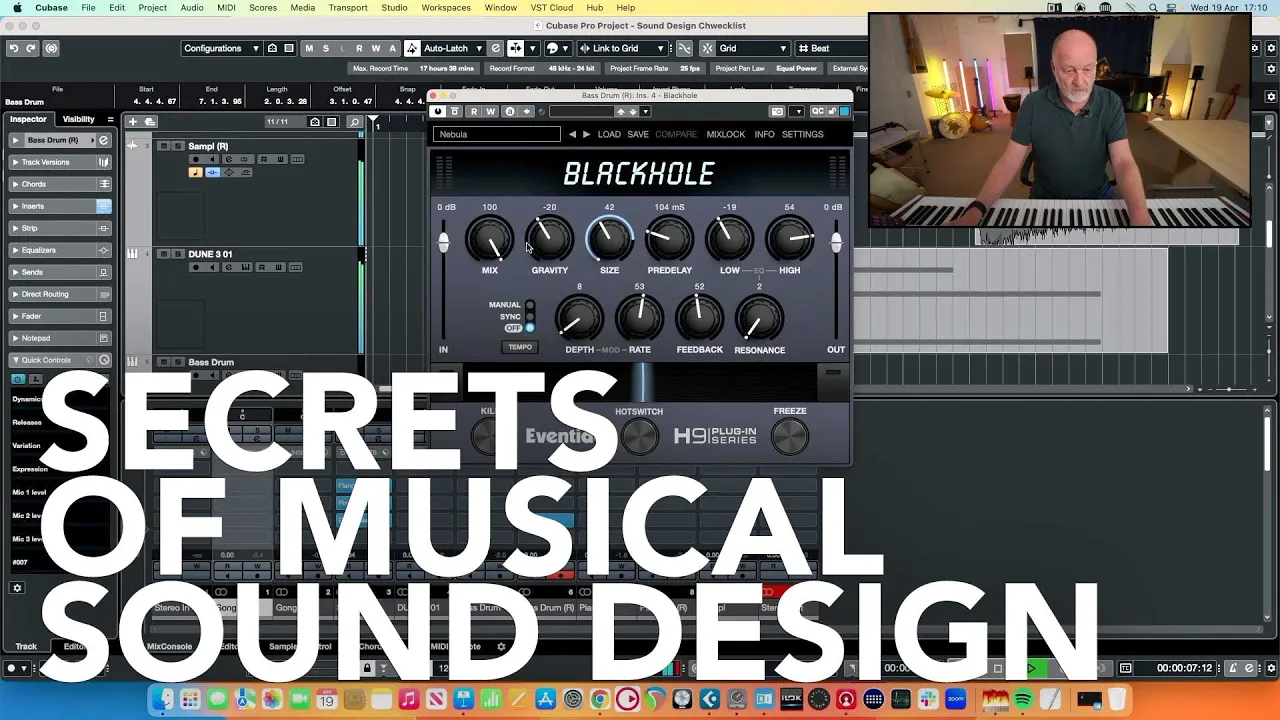Click the MIX knob in Blackhole
The image size is (1280, 720).
tap(490, 240)
